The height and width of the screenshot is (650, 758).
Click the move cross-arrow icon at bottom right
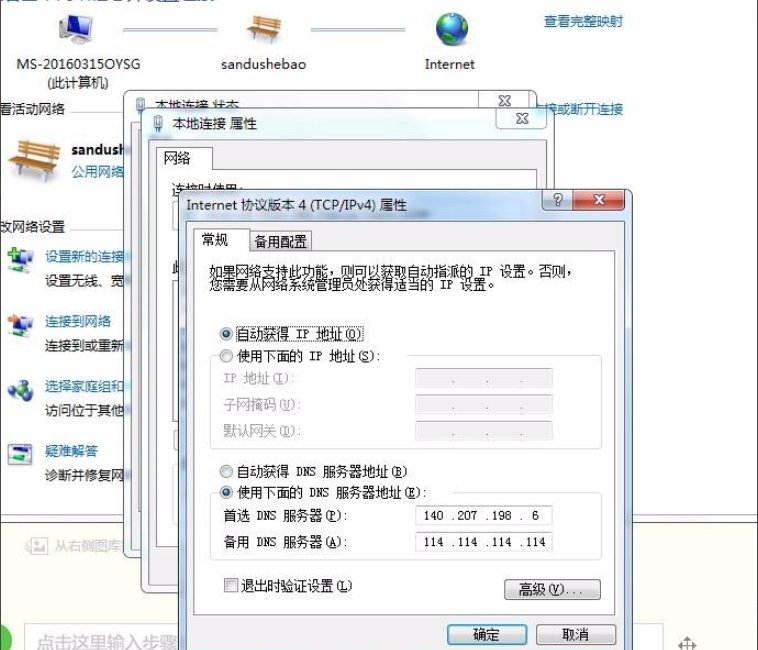[x=687, y=643]
